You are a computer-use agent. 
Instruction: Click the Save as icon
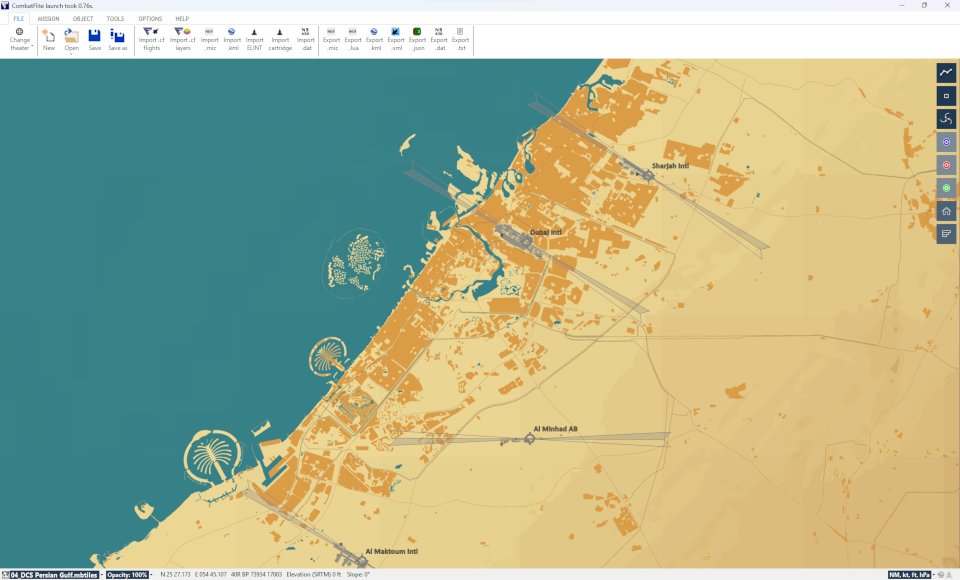[118, 39]
